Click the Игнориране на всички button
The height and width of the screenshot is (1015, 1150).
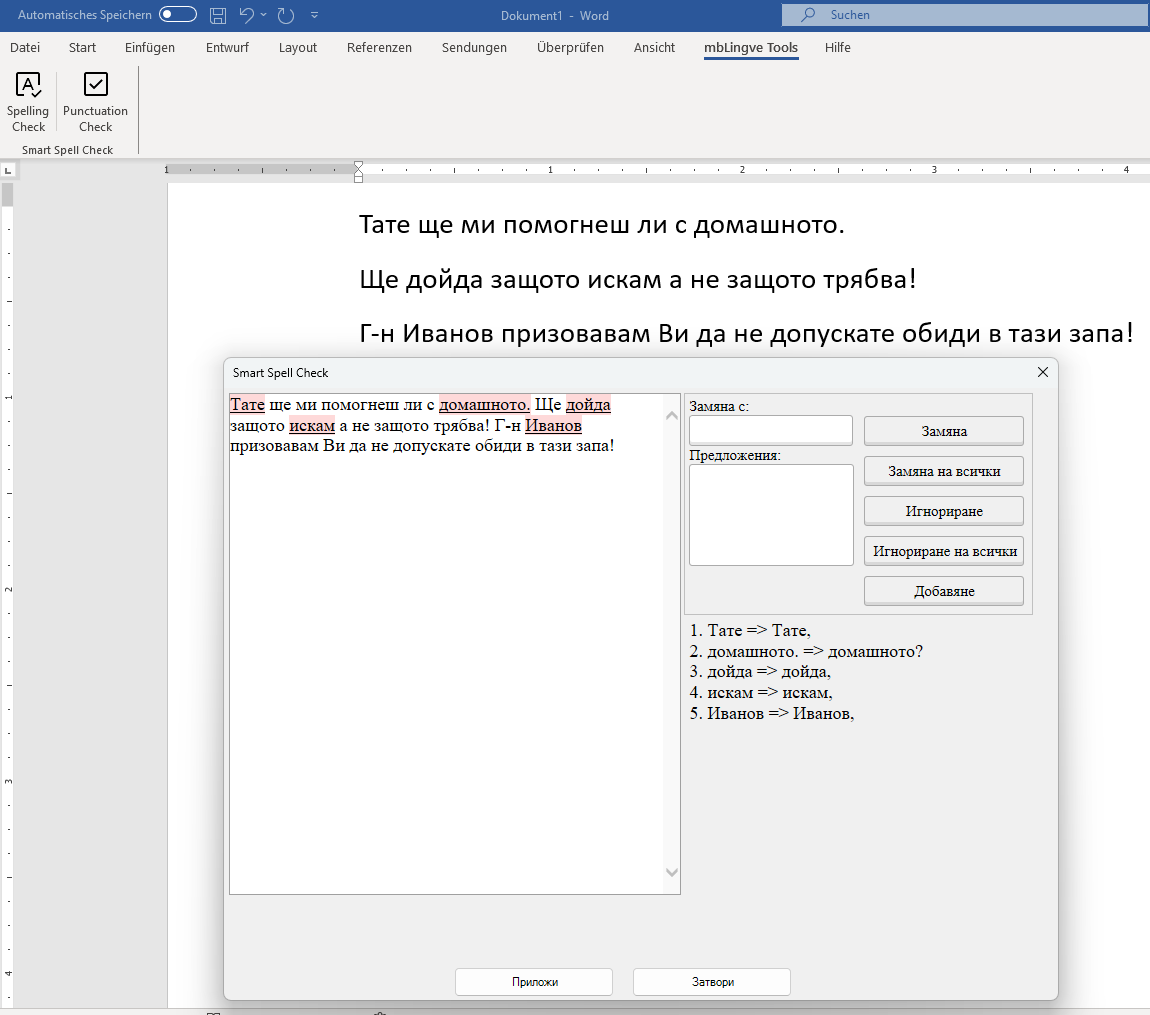click(944, 552)
